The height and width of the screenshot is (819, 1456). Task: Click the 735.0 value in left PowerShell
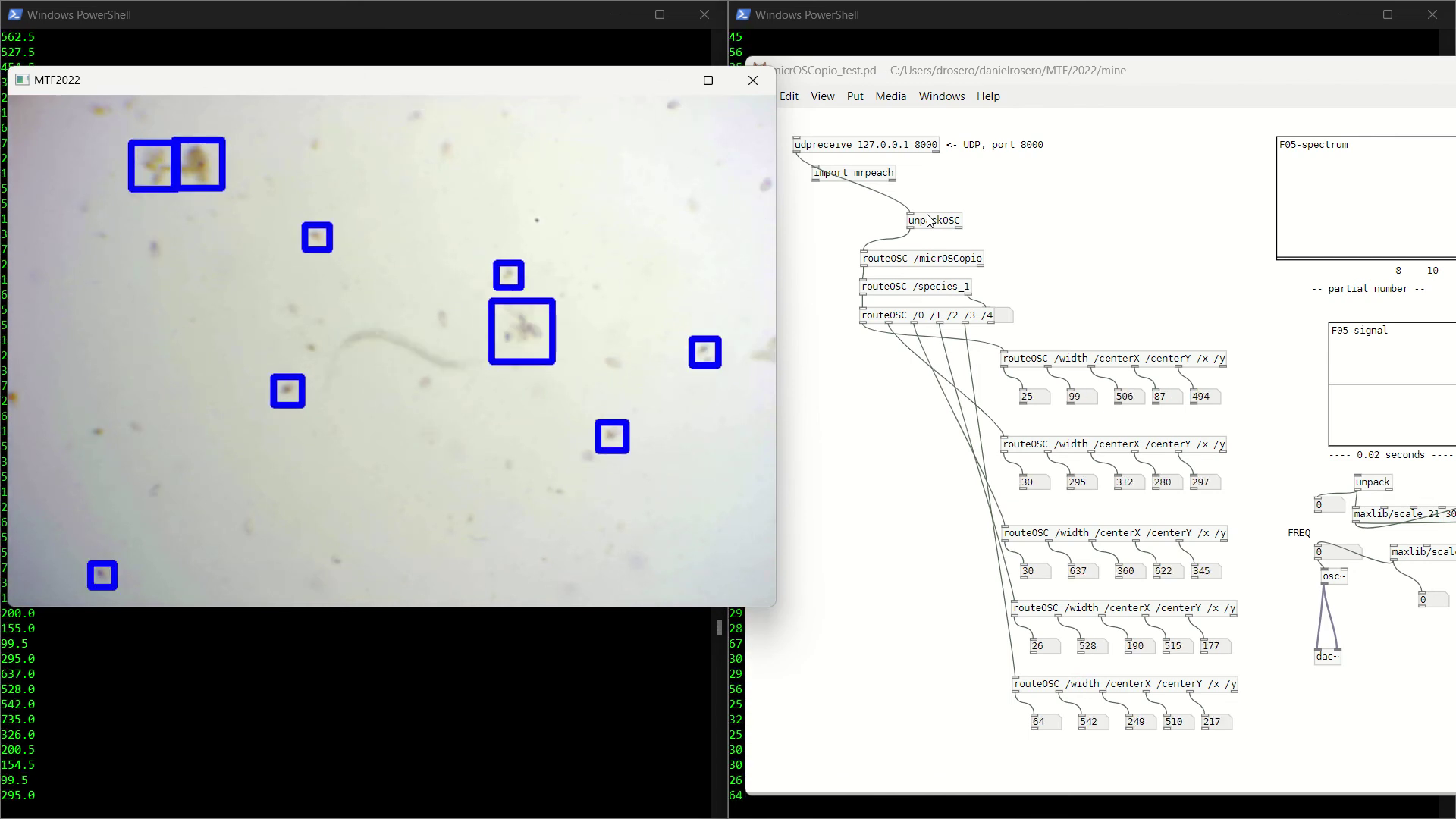point(17,720)
